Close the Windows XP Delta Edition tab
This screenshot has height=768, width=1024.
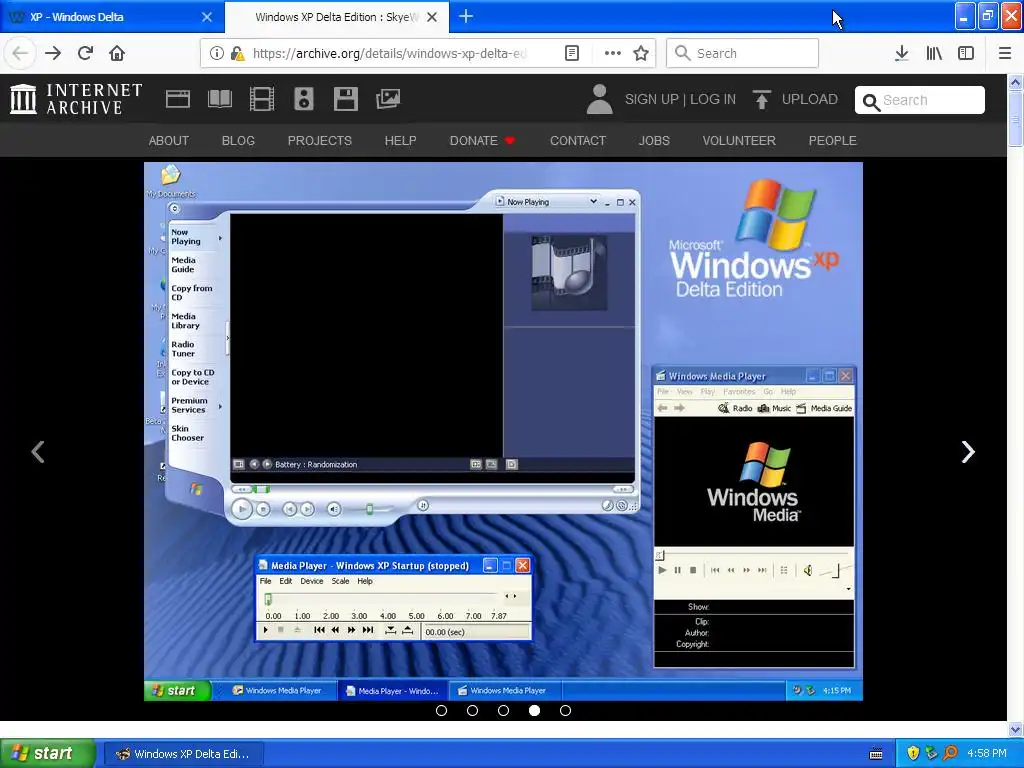tap(432, 17)
